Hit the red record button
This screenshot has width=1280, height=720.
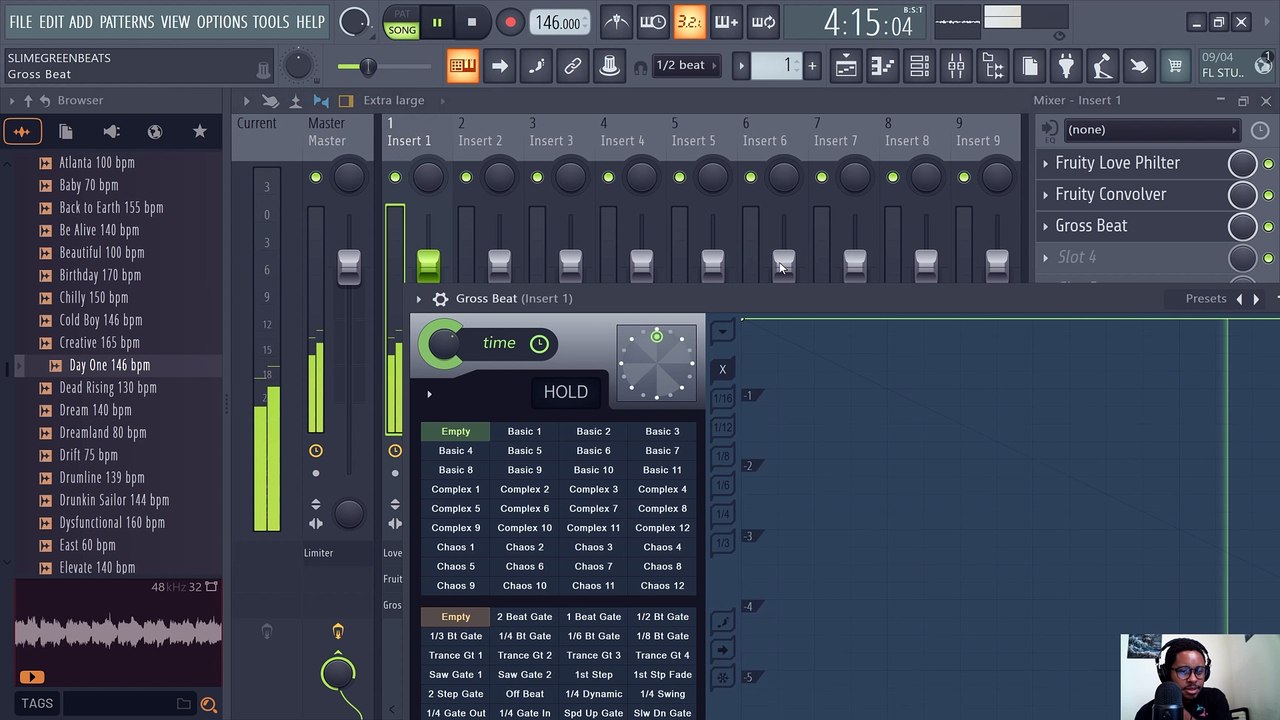[510, 22]
